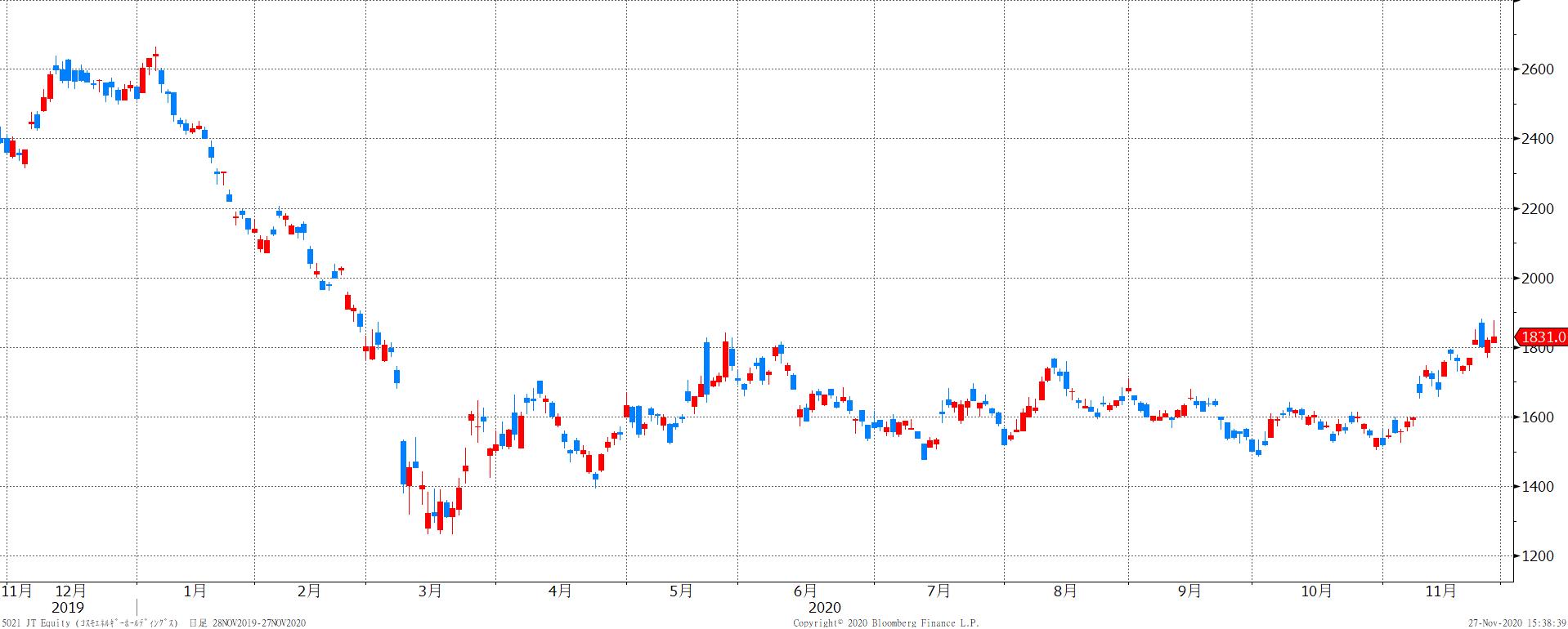Click the 2400 price axis label
The image size is (1568, 629).
1538,139
